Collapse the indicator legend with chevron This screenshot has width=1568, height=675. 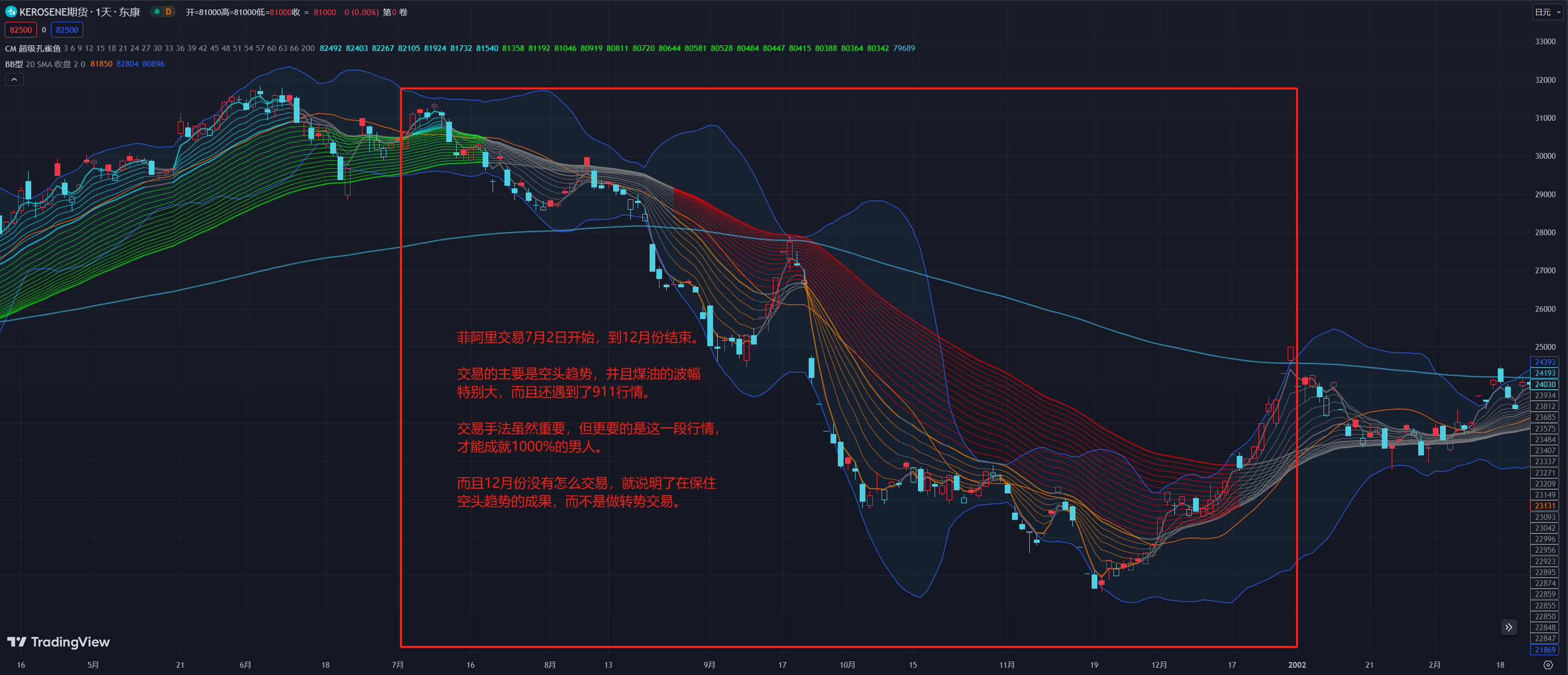[x=14, y=79]
